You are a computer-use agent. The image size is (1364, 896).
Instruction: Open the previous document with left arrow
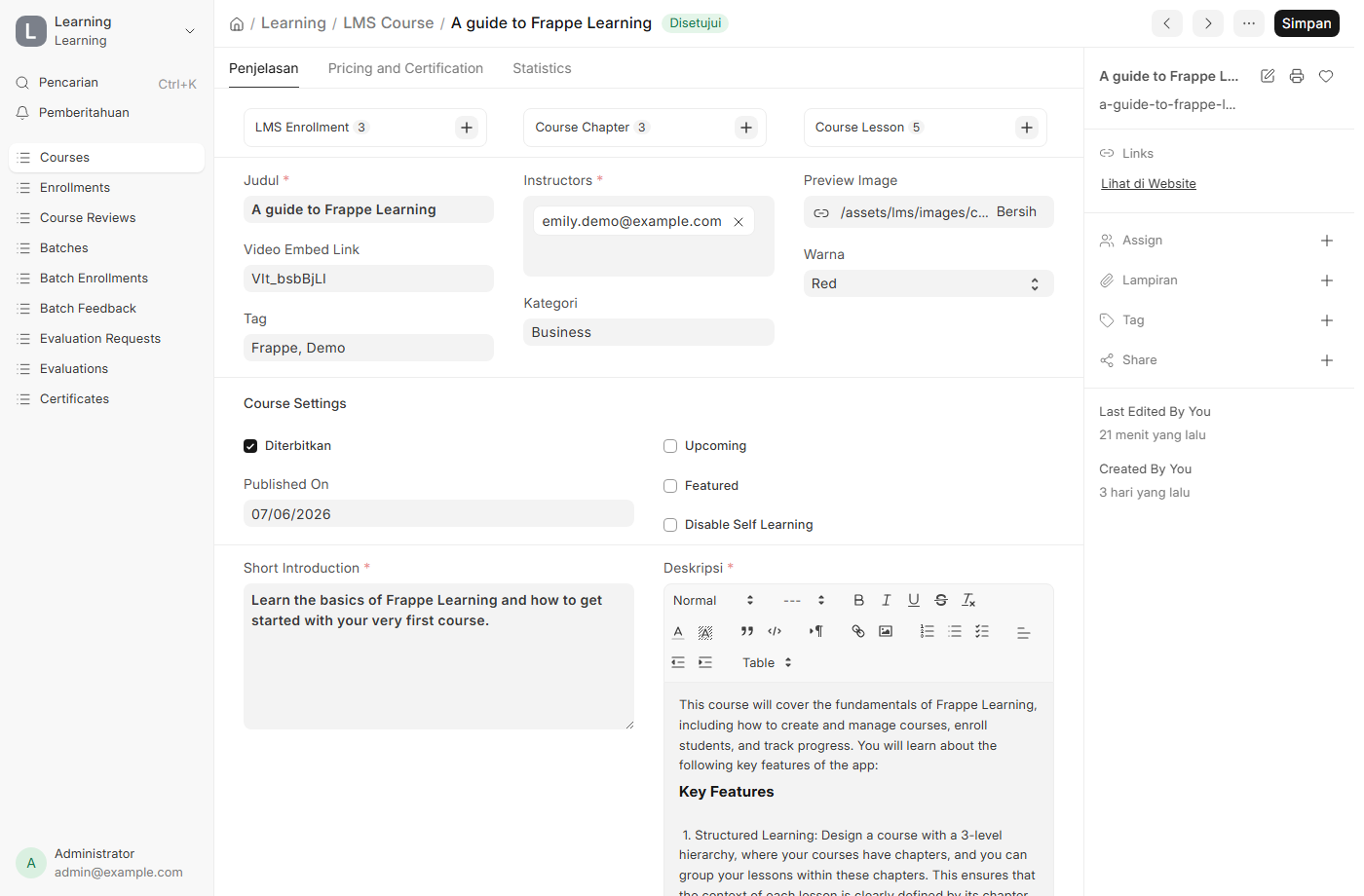(x=1166, y=23)
